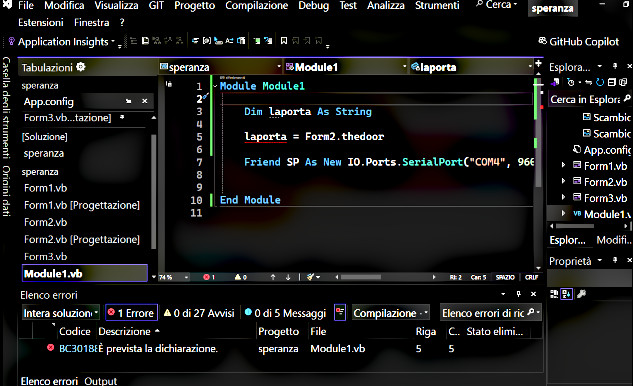Open the Strumenti menu
Image resolution: width=633 pixels, height=386 pixels.
(x=437, y=5)
